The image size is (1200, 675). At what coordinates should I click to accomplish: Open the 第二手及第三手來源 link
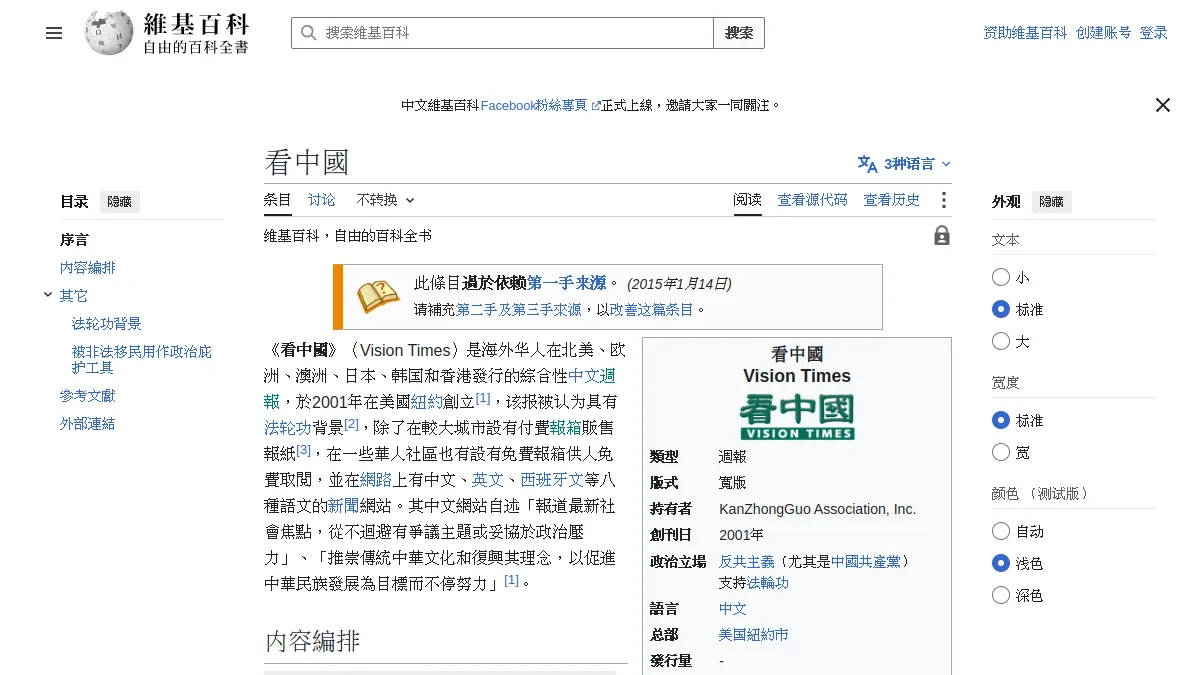pyautogui.click(x=519, y=310)
